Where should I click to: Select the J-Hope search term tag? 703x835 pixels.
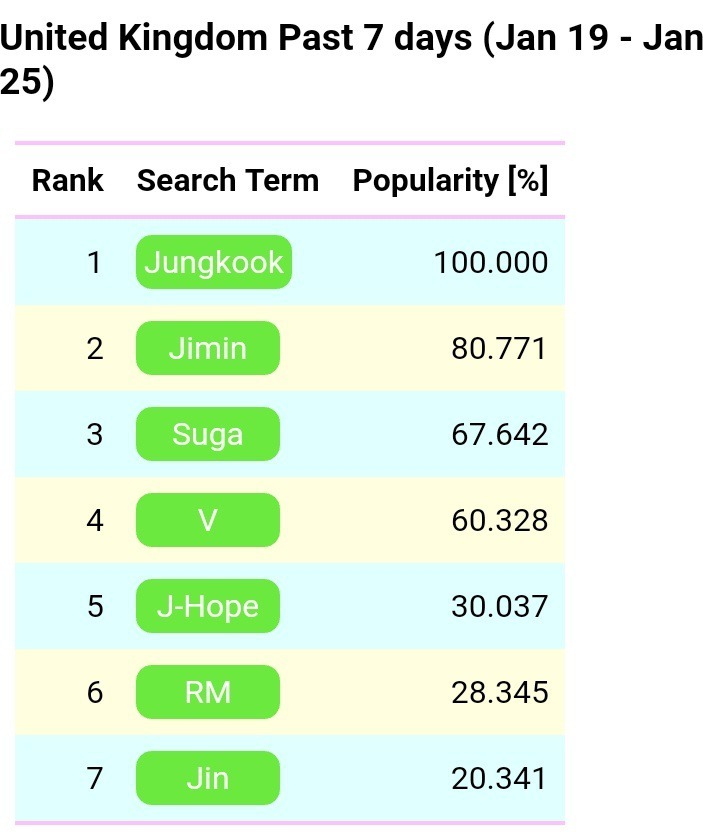click(x=208, y=607)
